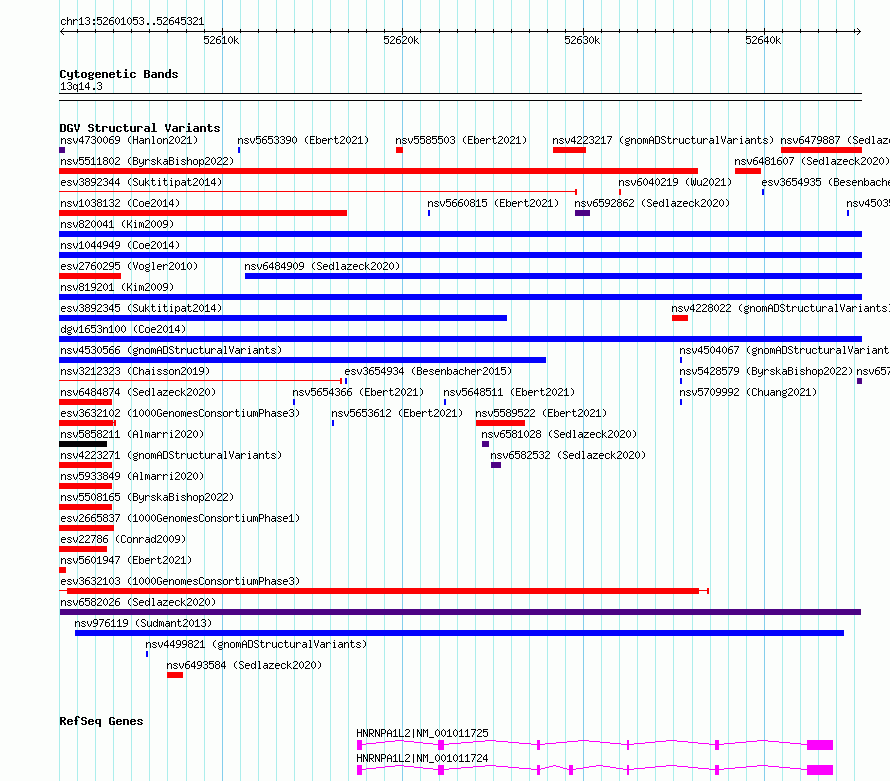Click the nsv5511802 (ByrskaBishop2022) variant label
Image resolution: width=890 pixels, height=781 pixels.
click(147, 161)
